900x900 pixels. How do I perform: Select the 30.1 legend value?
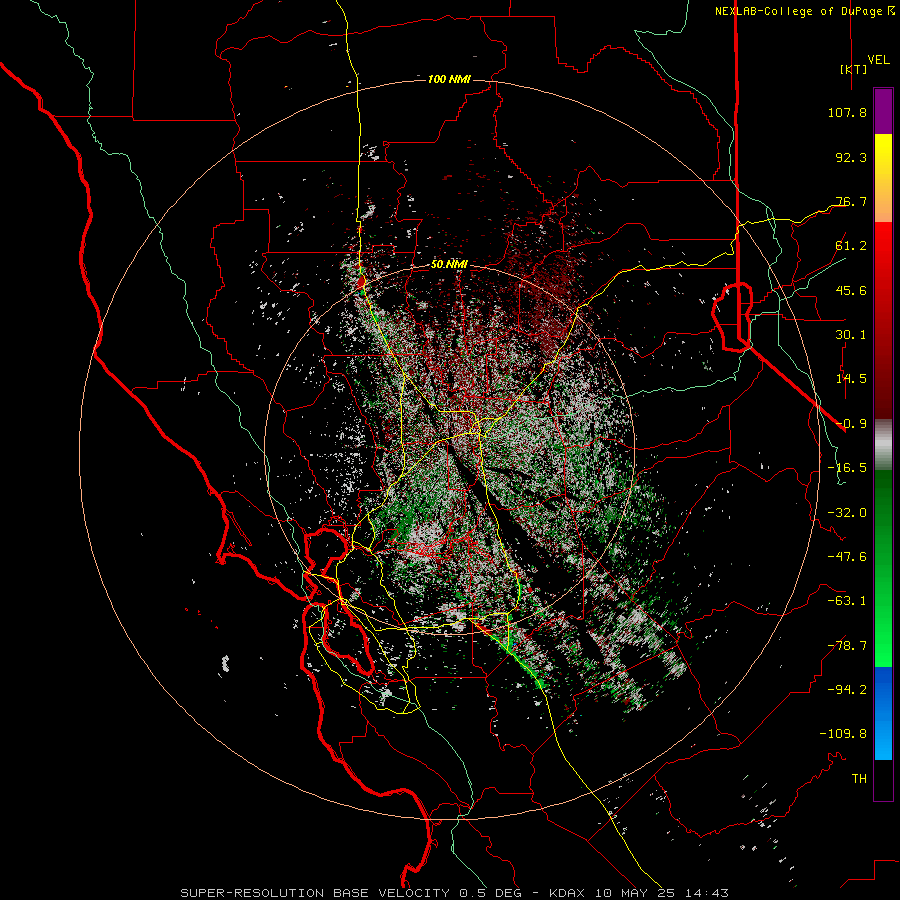click(x=851, y=335)
